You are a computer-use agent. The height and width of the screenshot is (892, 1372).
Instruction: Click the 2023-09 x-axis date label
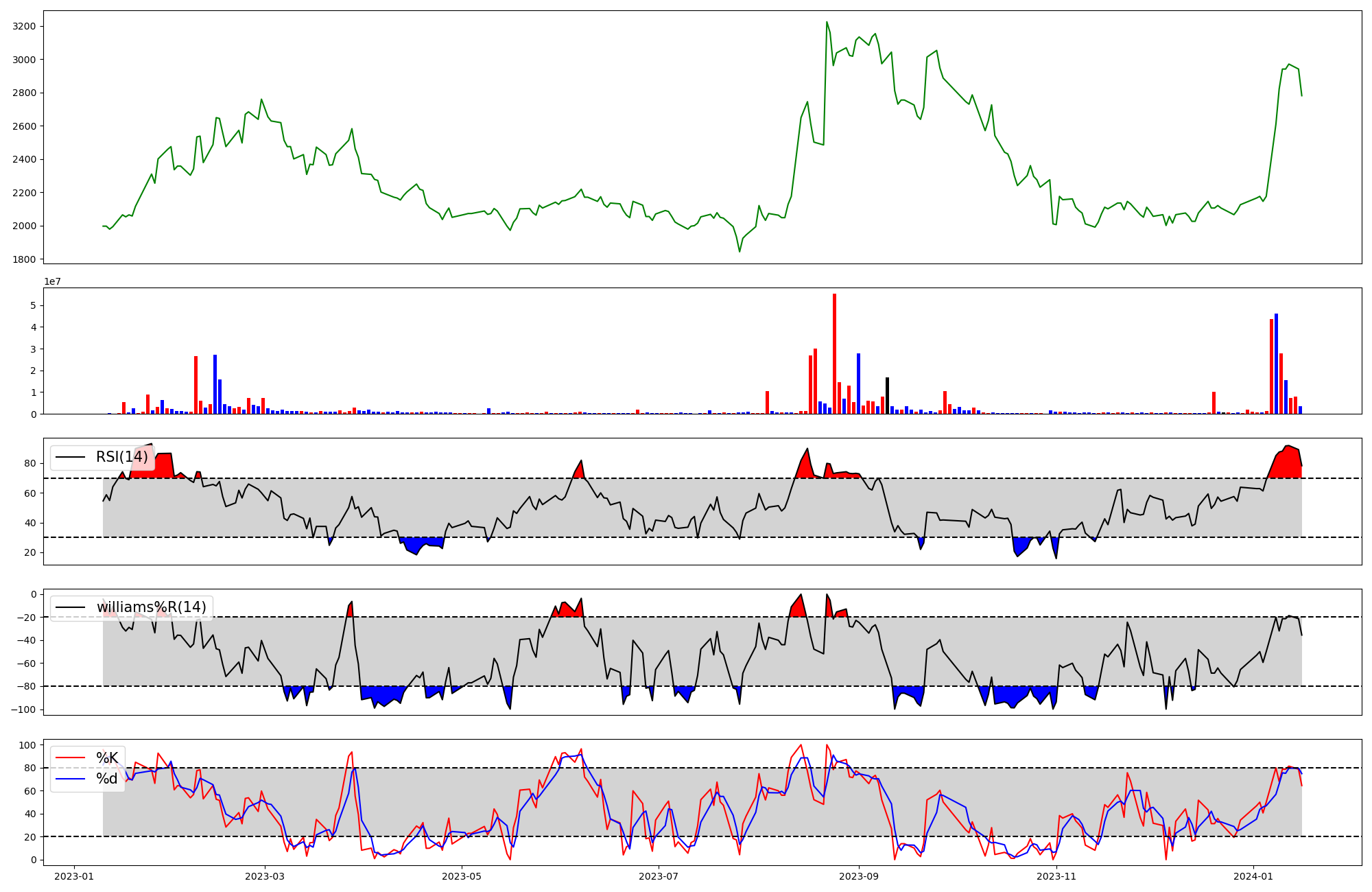859,876
